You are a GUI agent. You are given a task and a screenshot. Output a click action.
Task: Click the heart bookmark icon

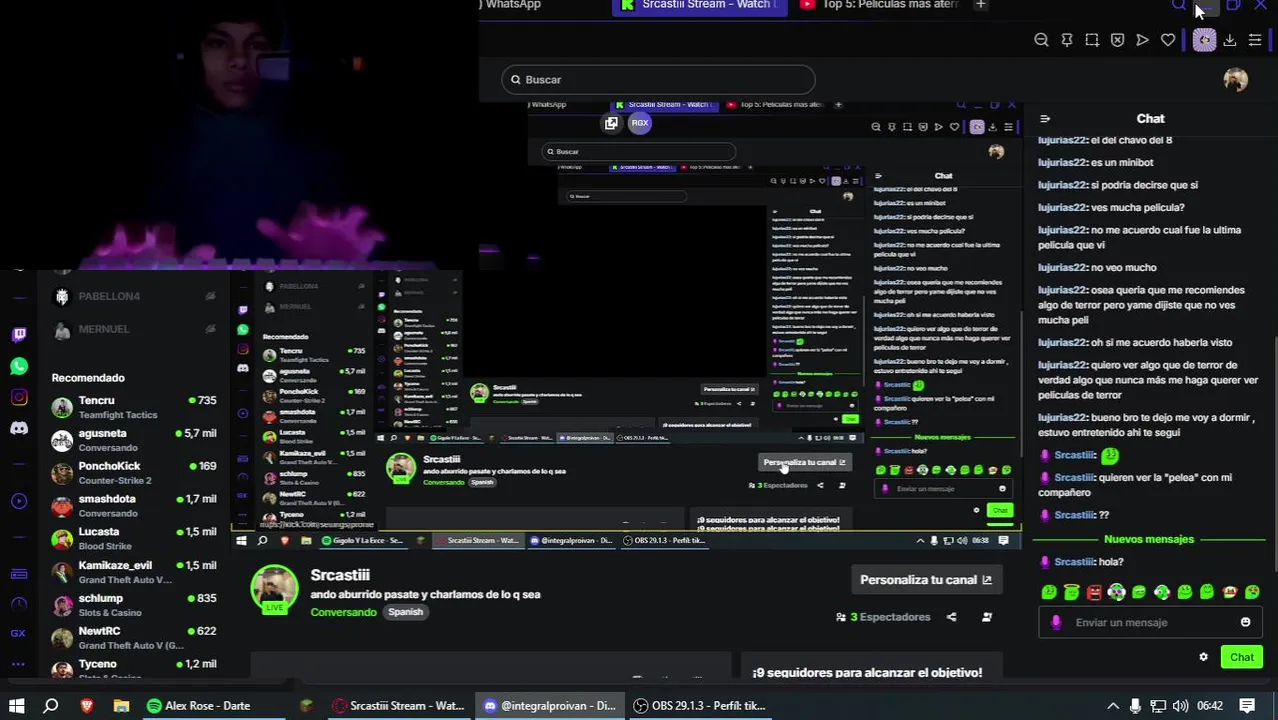pos(1168,40)
